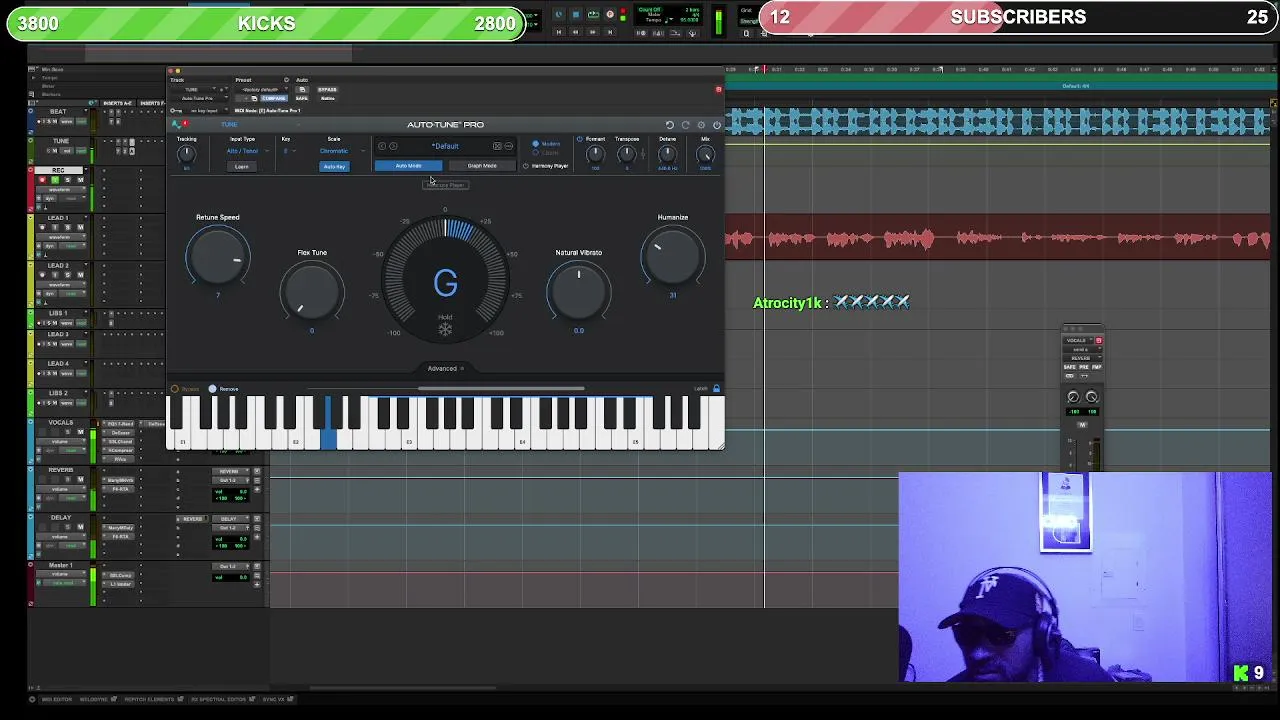Click the COMPARE button

coord(273,98)
